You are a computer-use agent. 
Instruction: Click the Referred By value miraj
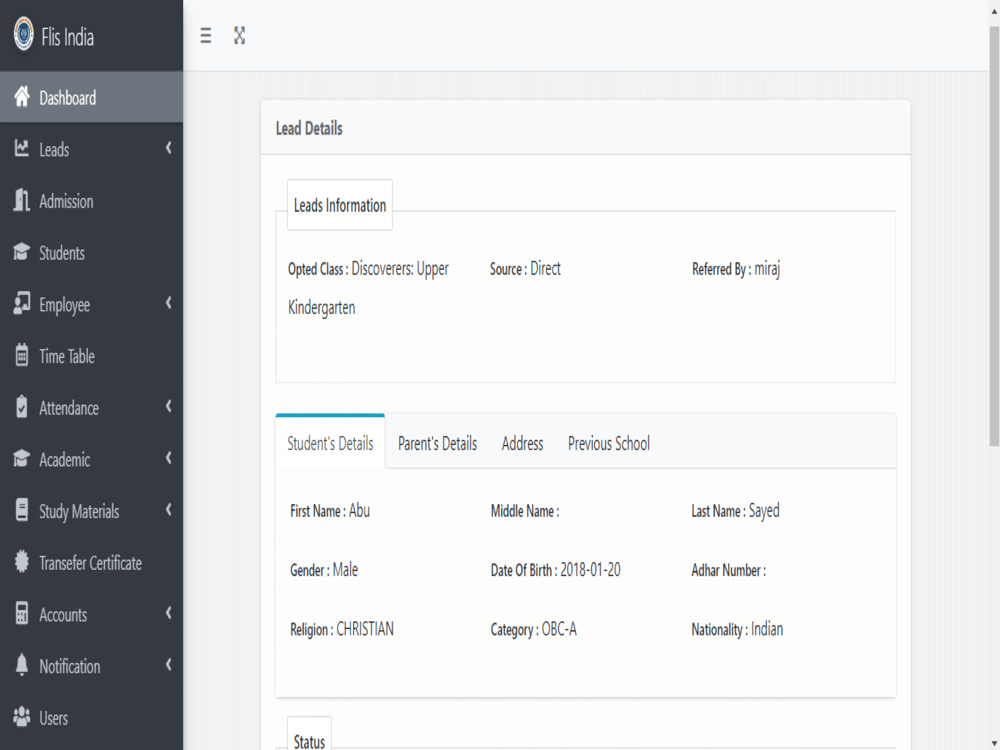click(x=767, y=268)
